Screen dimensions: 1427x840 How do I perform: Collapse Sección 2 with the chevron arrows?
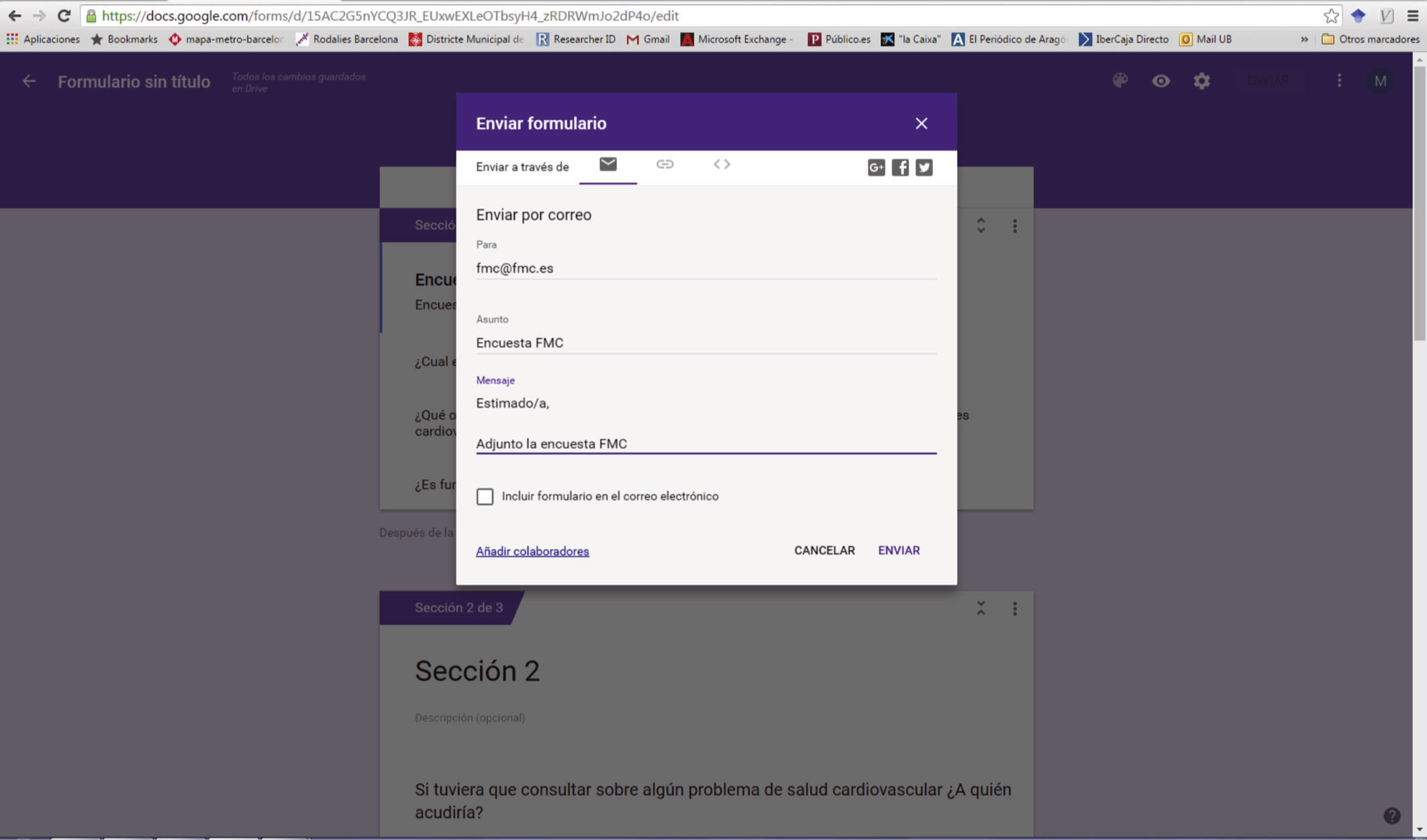[x=981, y=609]
